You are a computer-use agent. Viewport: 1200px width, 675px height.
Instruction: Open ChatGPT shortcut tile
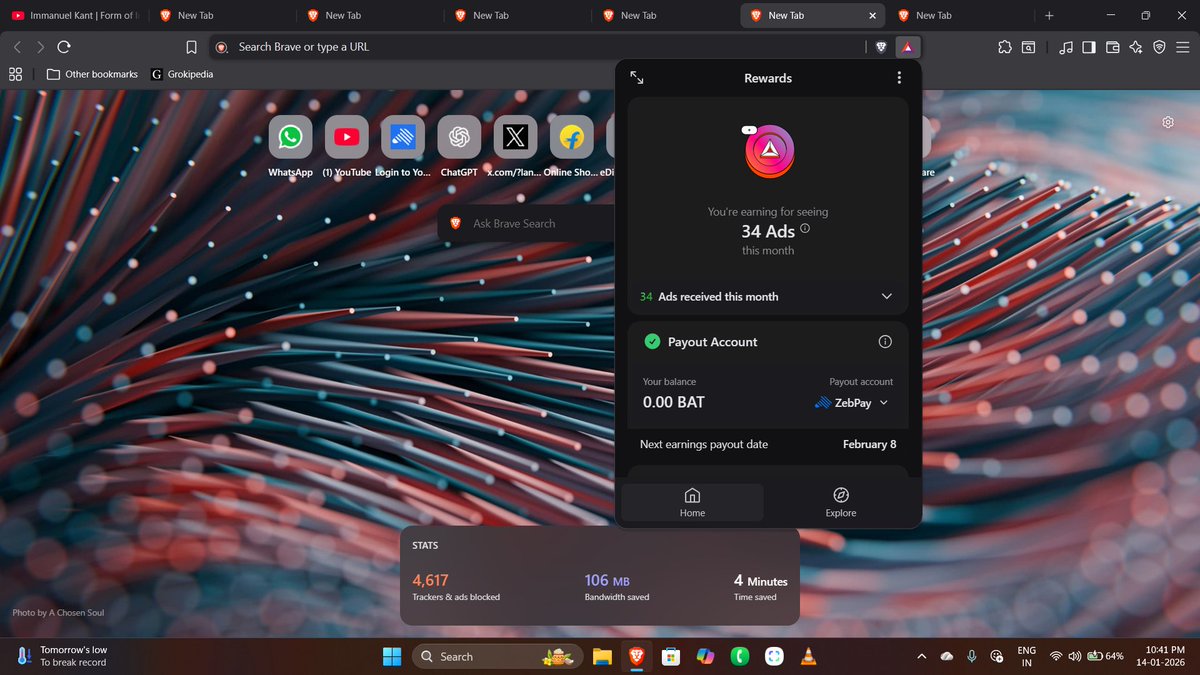coord(459,137)
